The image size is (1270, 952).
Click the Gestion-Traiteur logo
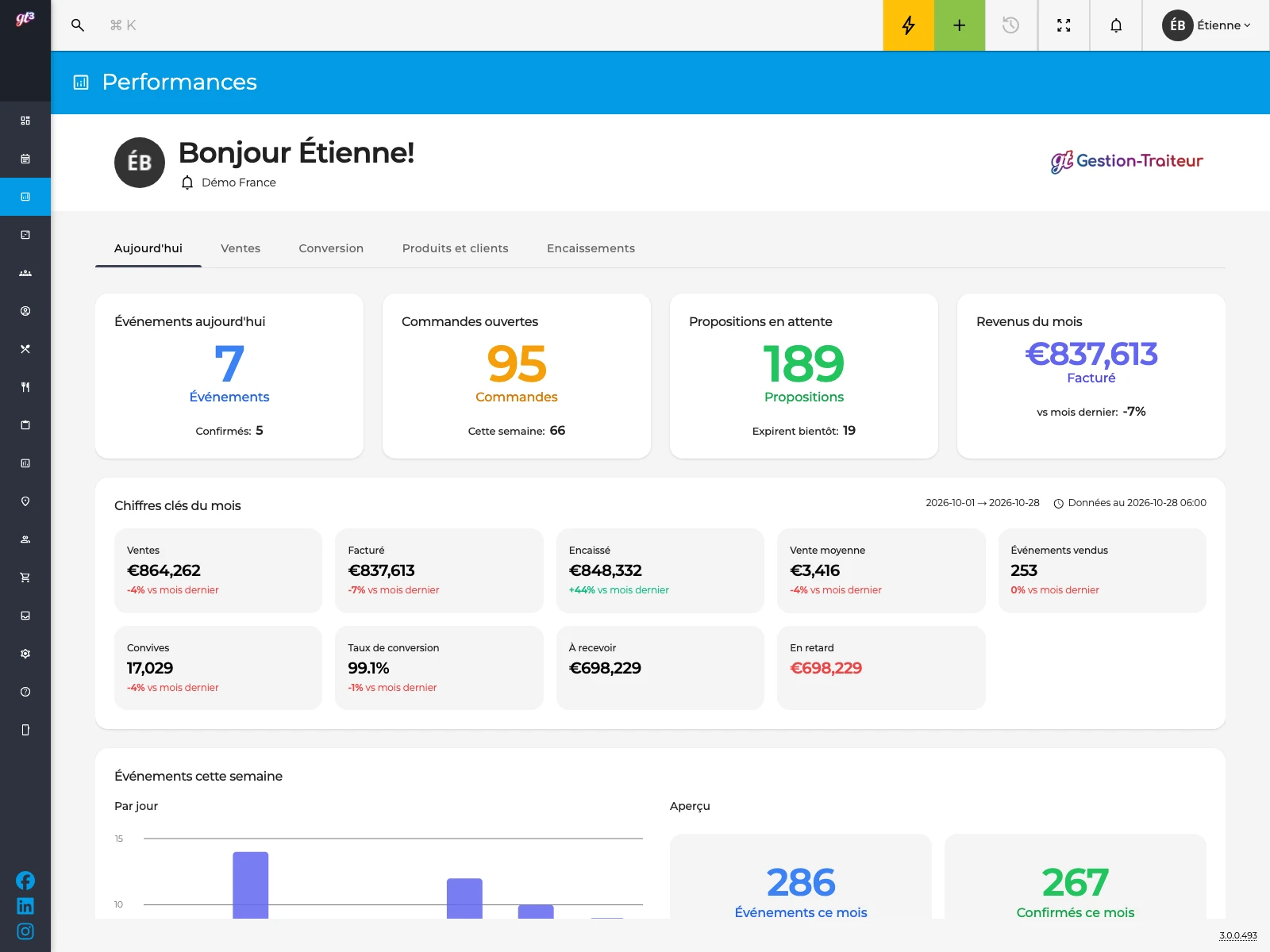1127,162
